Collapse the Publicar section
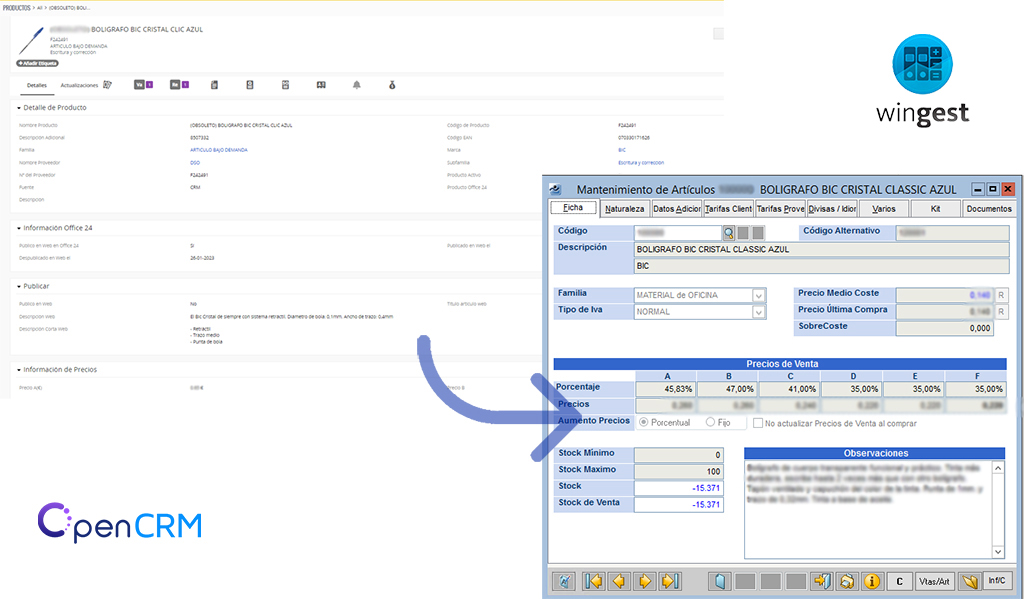Image resolution: width=1024 pixels, height=599 pixels. coord(19,286)
